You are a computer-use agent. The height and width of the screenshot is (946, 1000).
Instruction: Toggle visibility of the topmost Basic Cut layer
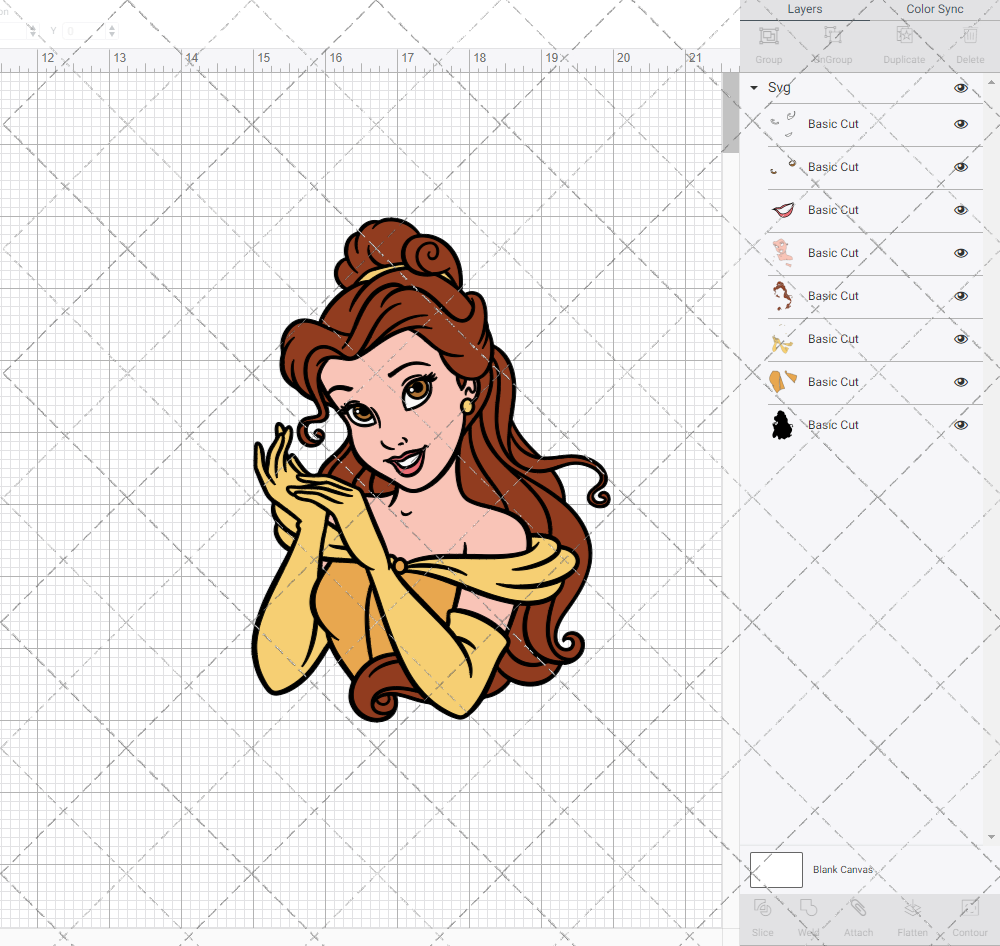click(x=960, y=124)
